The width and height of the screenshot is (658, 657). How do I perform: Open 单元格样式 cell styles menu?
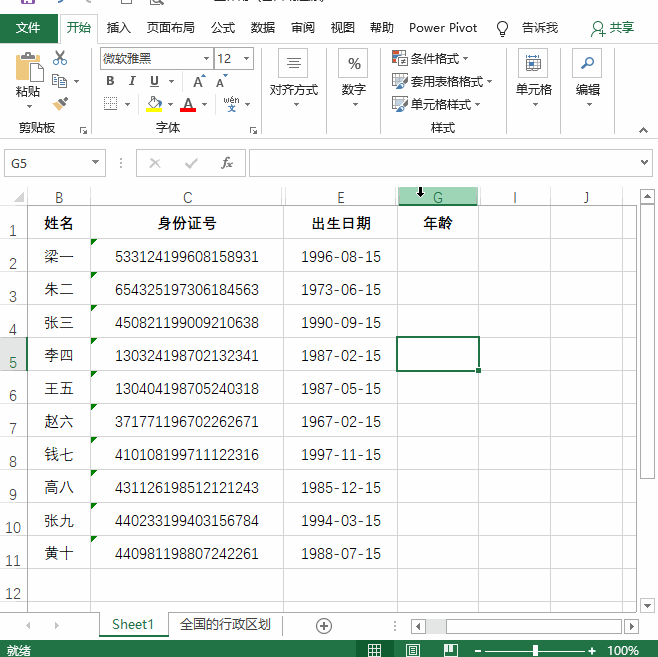436,104
